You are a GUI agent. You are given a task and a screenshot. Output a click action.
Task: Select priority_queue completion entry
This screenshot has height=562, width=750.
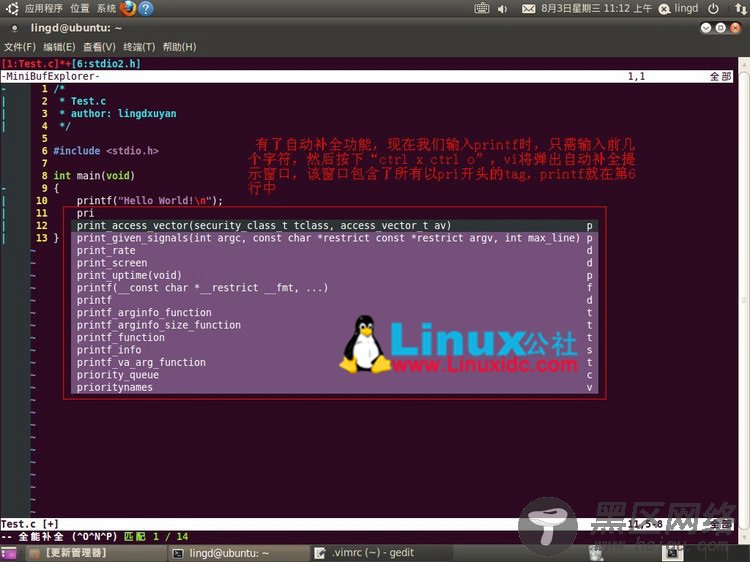(x=334, y=375)
